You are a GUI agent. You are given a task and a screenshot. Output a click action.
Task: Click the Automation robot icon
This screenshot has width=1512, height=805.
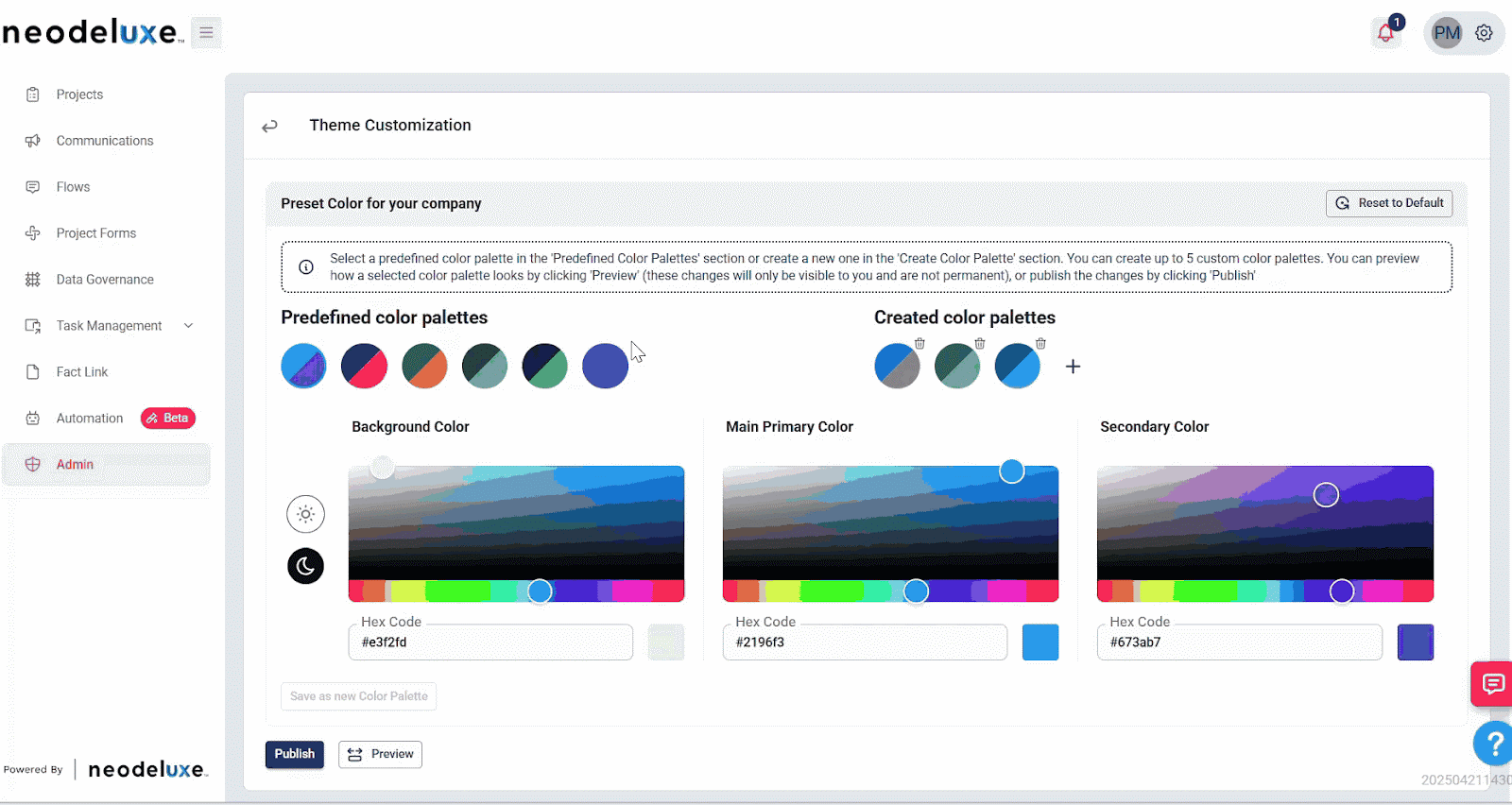click(33, 419)
